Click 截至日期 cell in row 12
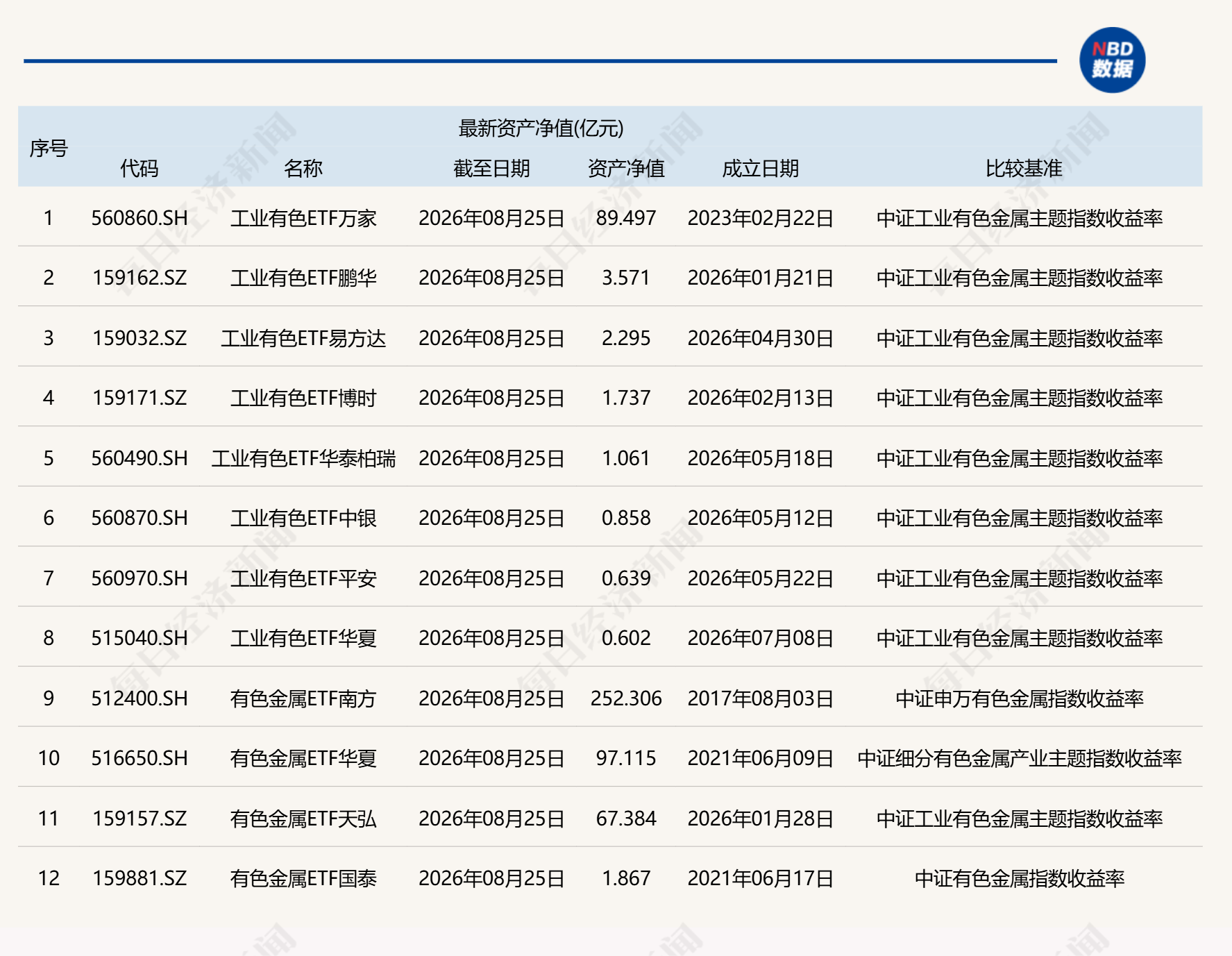This screenshot has width=1232, height=956. point(491,878)
